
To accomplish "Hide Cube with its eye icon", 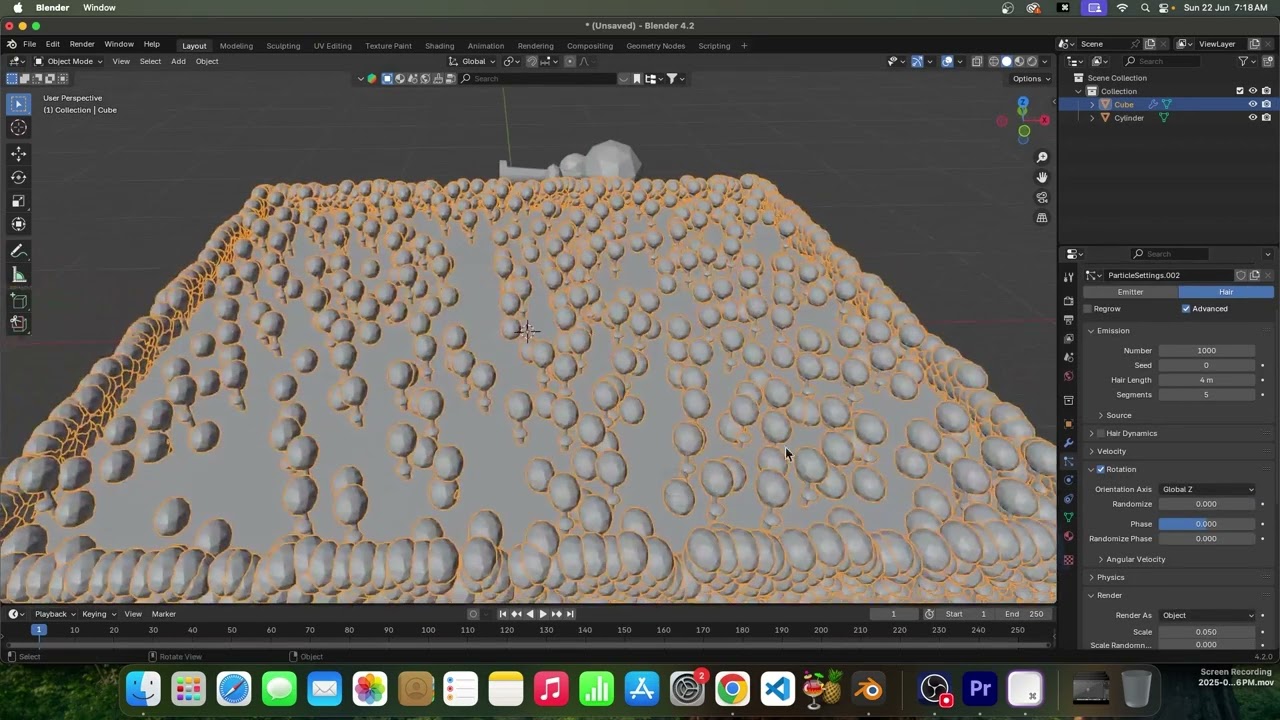I will click(1252, 104).
